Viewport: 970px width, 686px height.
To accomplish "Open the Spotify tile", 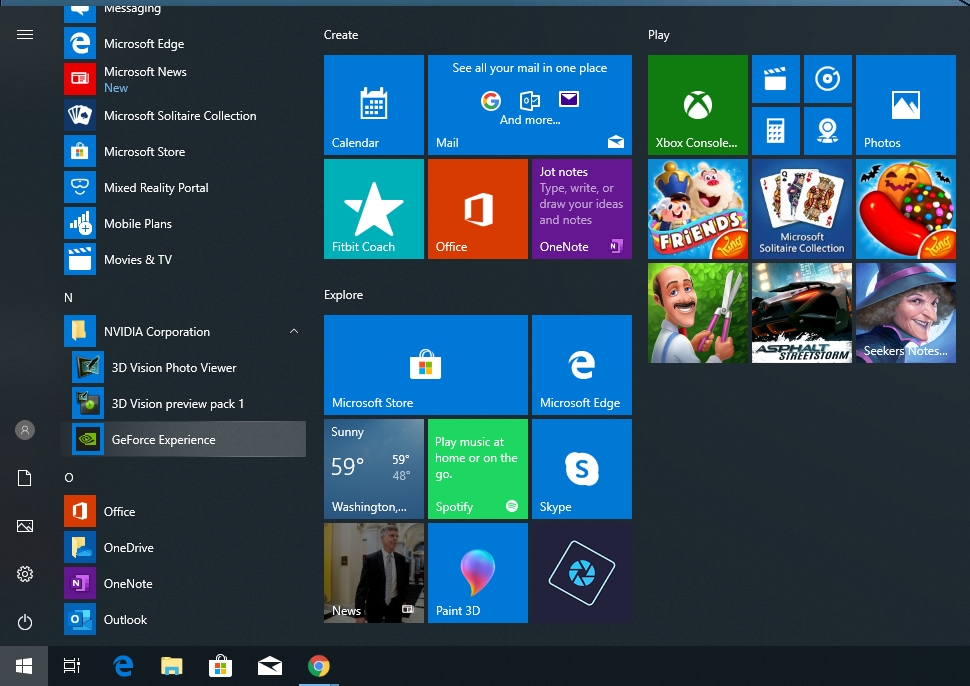I will click(x=478, y=469).
